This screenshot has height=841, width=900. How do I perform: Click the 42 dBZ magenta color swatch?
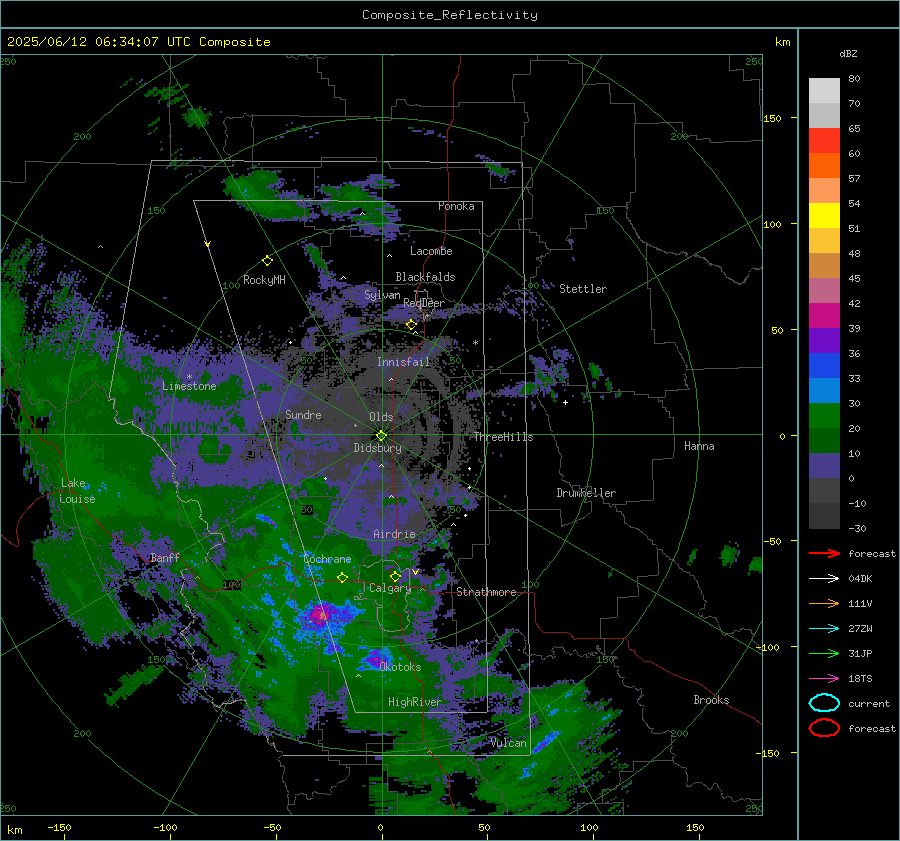point(824,315)
